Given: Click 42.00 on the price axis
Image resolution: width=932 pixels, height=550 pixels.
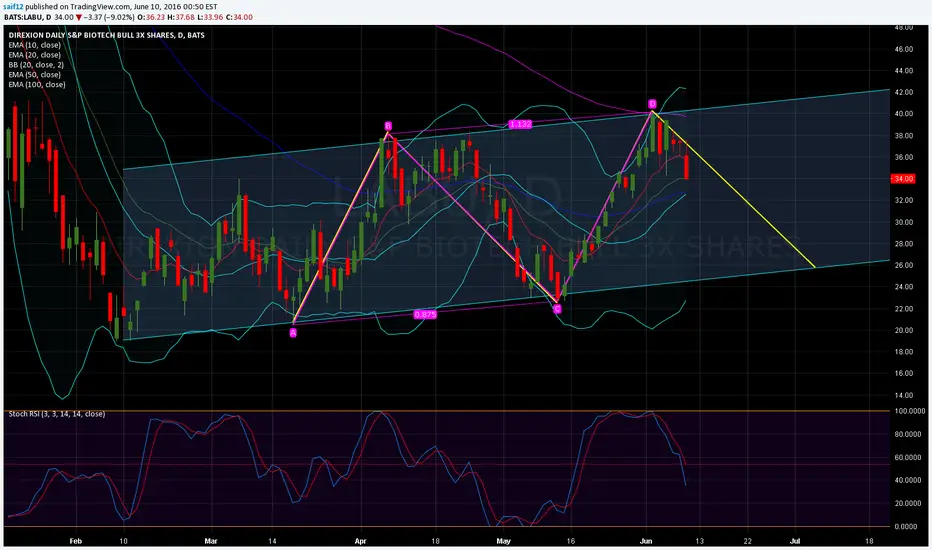Looking at the screenshot, I should click(903, 92).
